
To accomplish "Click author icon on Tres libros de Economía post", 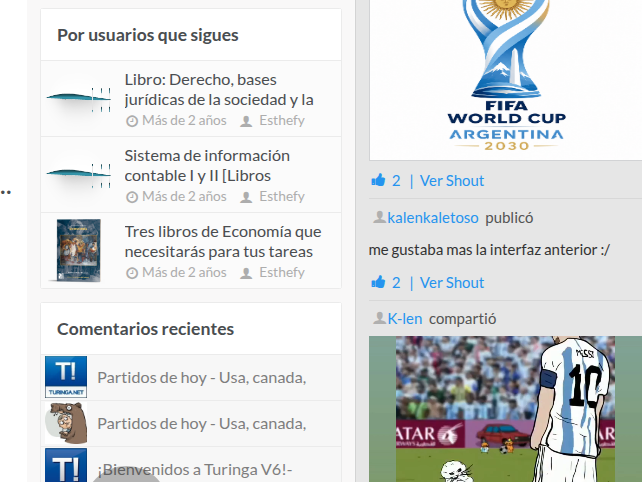I will click(x=246, y=273).
